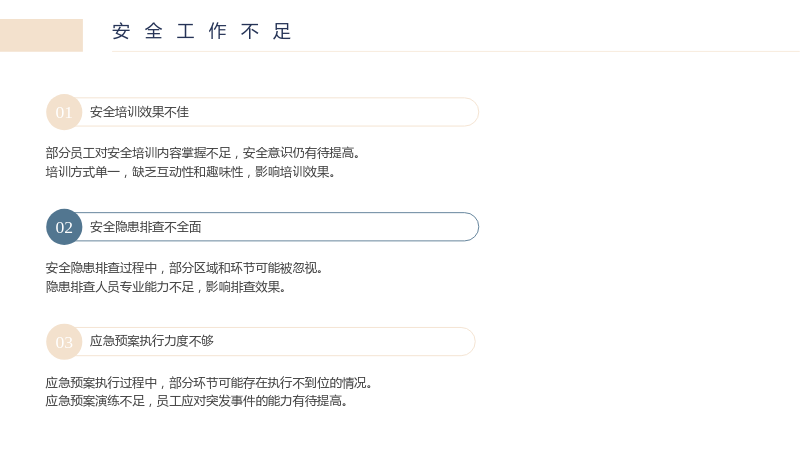800x450 pixels.
Task: Click the phrase 安全意识仍有待提高
Action: point(301,153)
